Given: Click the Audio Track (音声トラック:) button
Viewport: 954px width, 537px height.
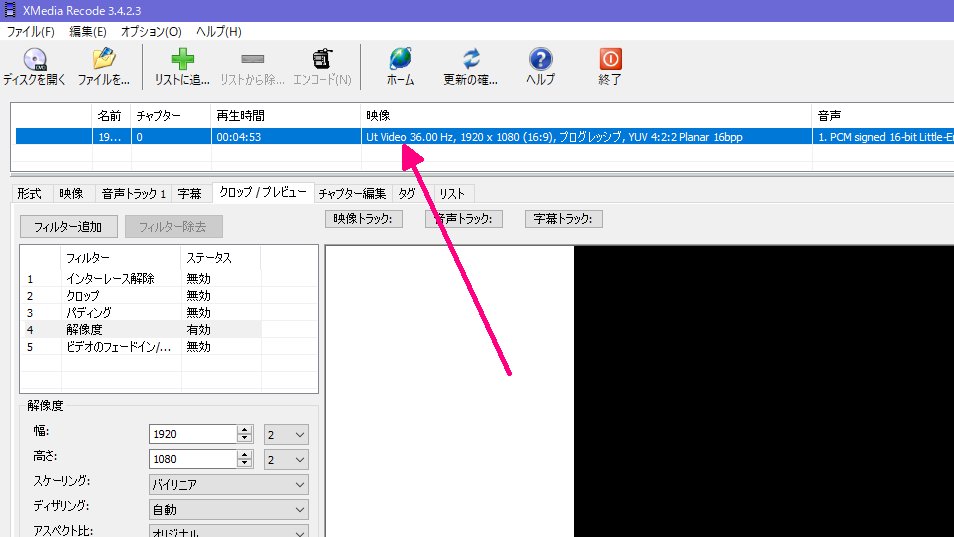Looking at the screenshot, I should click(x=464, y=219).
